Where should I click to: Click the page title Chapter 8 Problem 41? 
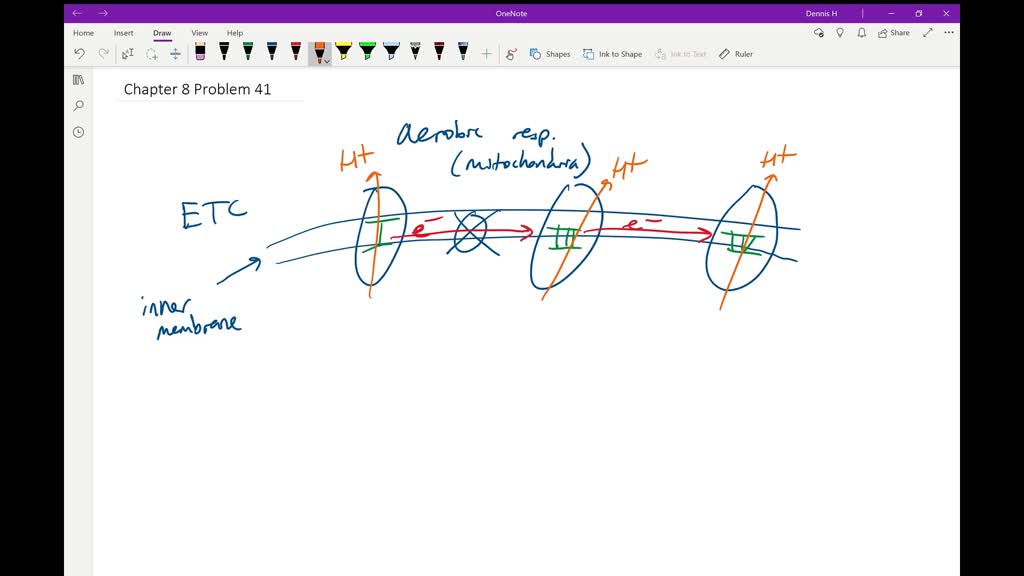tap(197, 90)
